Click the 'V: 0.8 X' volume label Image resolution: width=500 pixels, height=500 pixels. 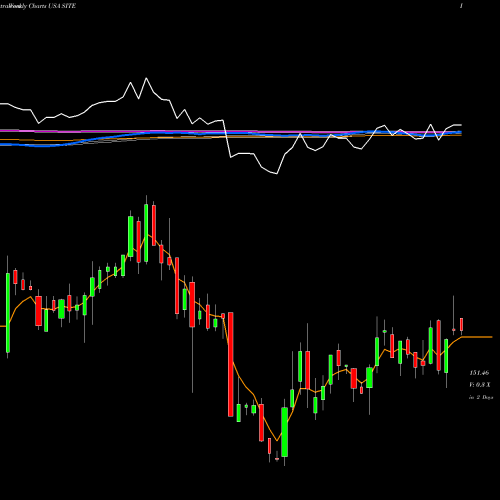[x=480, y=385]
